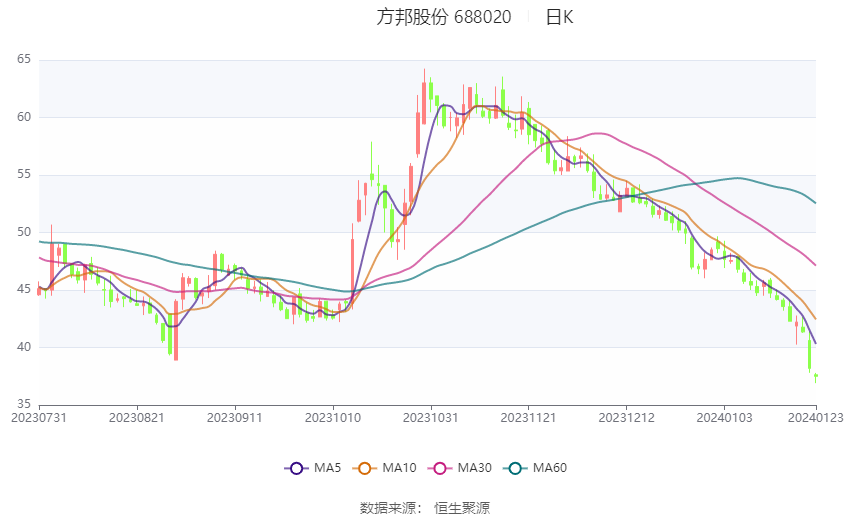
Task: Click the 20231031 date axis label
Action: tap(431, 418)
